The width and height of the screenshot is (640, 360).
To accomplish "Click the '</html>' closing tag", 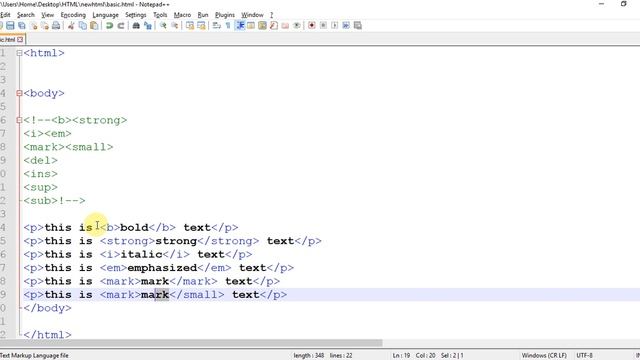I will [47, 335].
